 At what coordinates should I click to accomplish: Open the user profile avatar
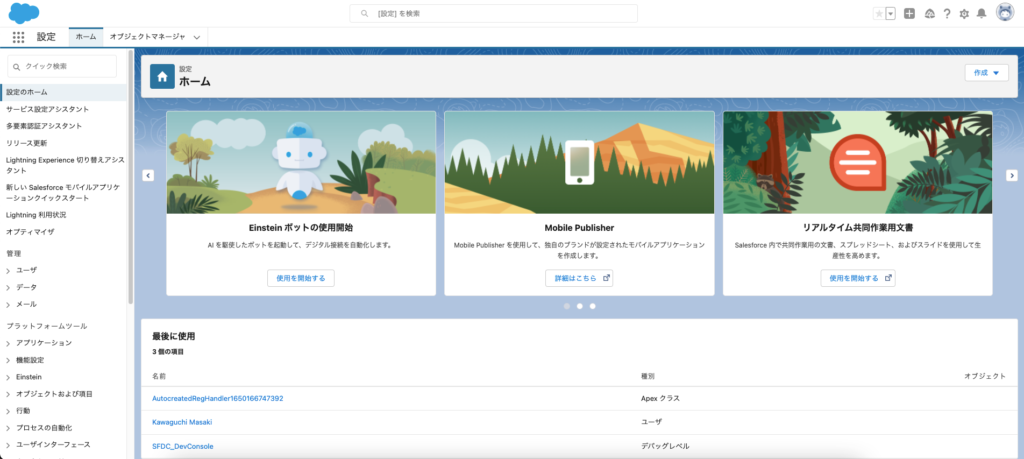(x=1005, y=14)
